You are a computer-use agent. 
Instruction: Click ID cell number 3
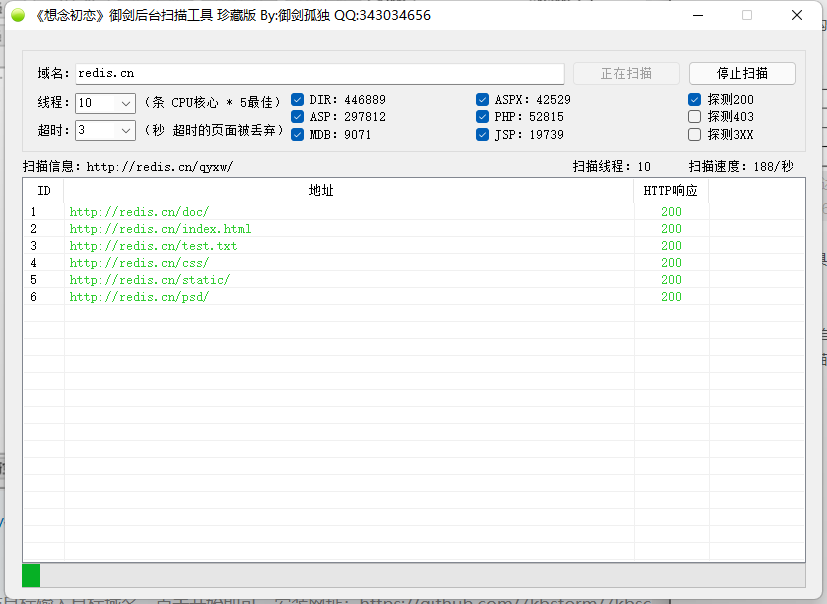click(x=34, y=246)
